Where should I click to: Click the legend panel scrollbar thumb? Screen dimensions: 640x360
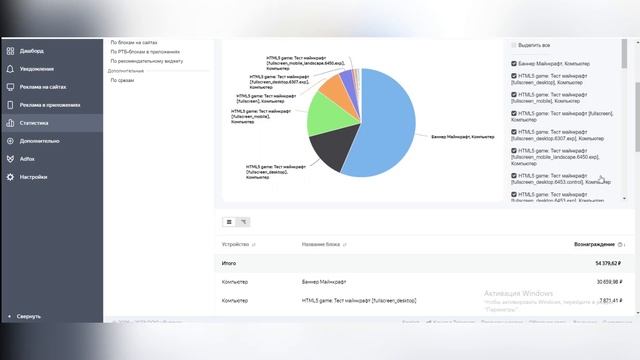click(x=624, y=53)
